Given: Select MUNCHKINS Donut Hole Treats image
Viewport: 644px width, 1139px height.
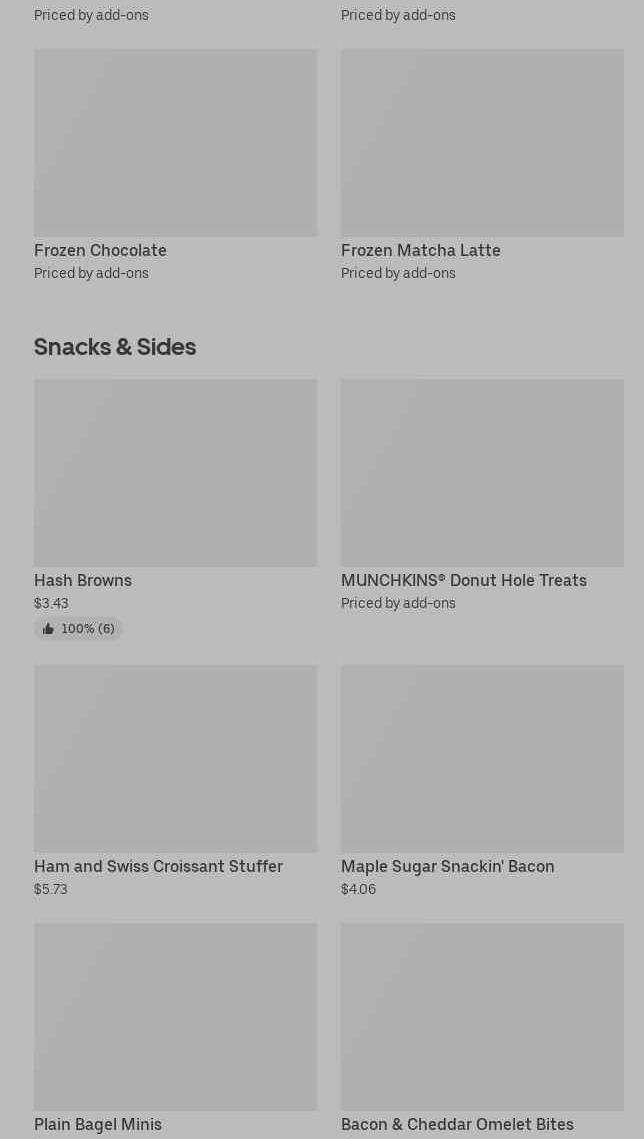Looking at the screenshot, I should tap(482, 472).
